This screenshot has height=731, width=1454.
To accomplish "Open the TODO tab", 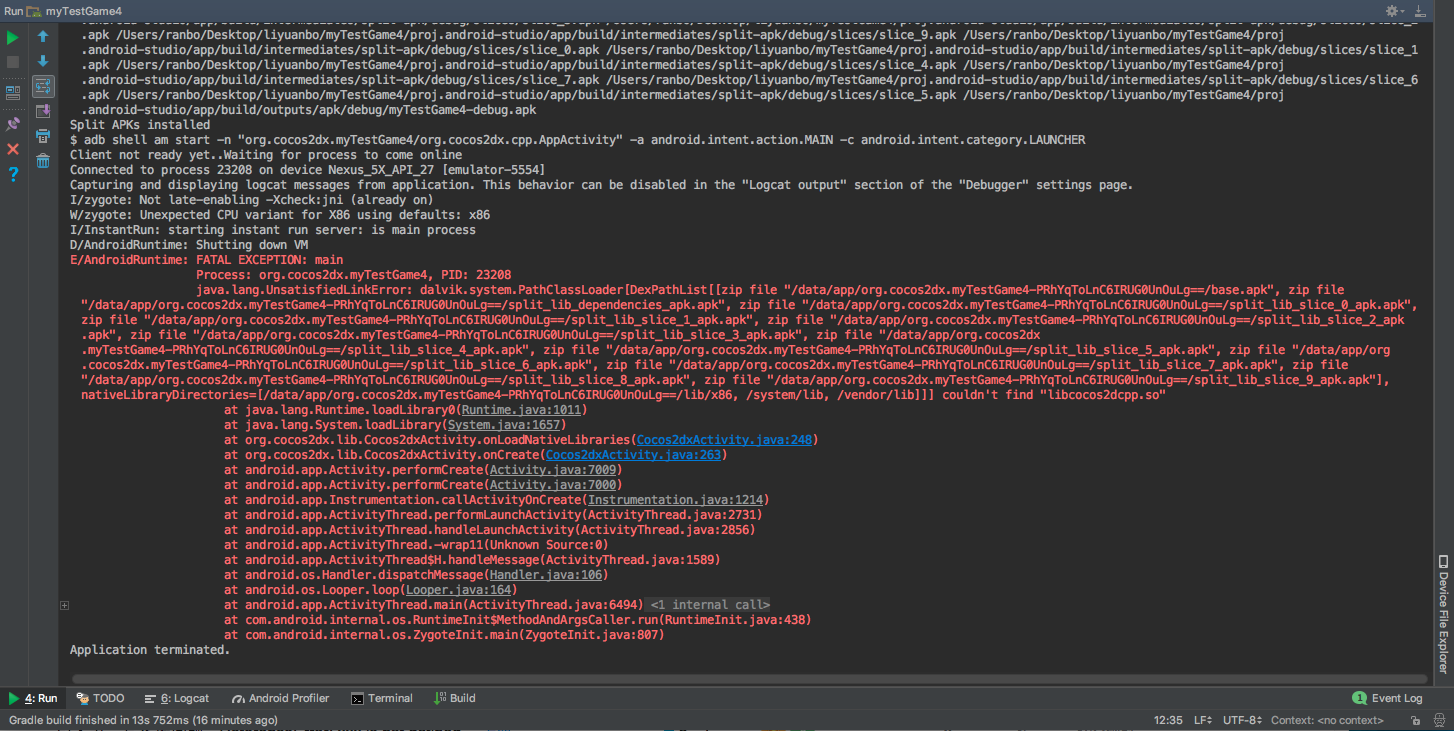I will (101, 698).
